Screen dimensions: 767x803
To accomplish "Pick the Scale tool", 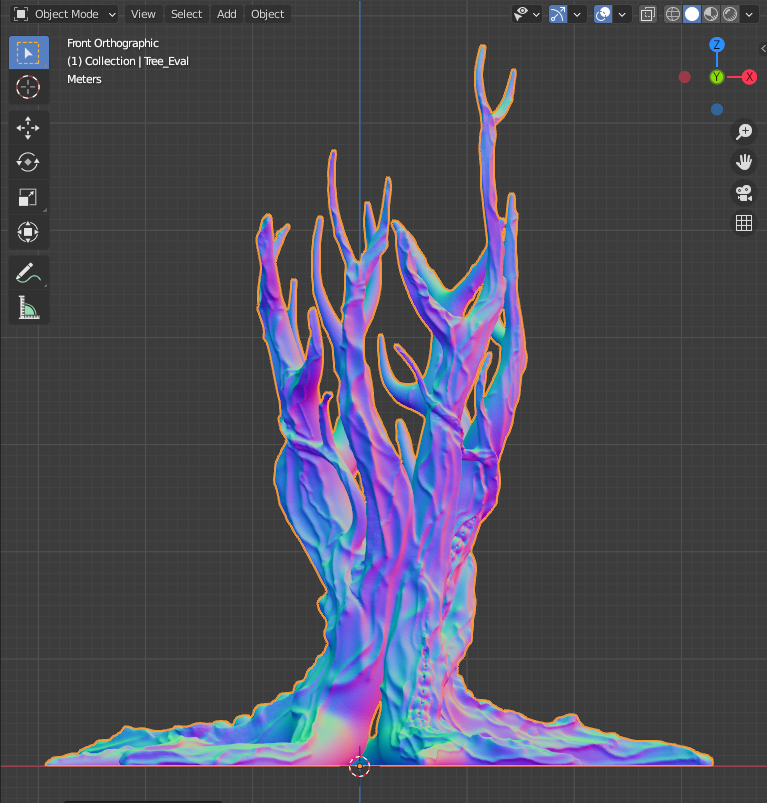I will point(28,197).
